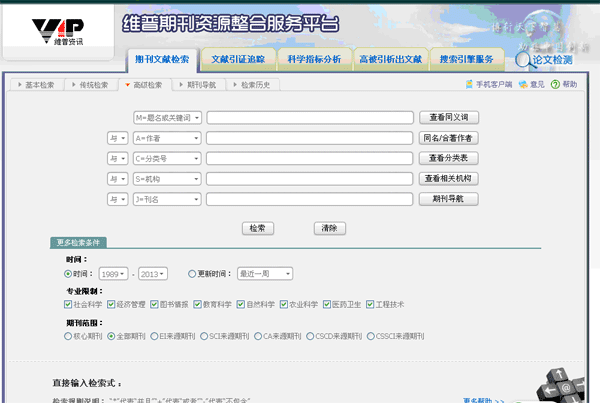Uncheck the 医药卫生 checkbox
The width and height of the screenshot is (600, 403).
pyautogui.click(x=327, y=305)
